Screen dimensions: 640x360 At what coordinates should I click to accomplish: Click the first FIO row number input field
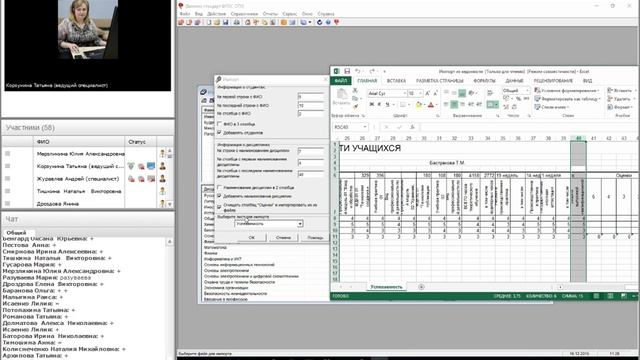(311, 97)
